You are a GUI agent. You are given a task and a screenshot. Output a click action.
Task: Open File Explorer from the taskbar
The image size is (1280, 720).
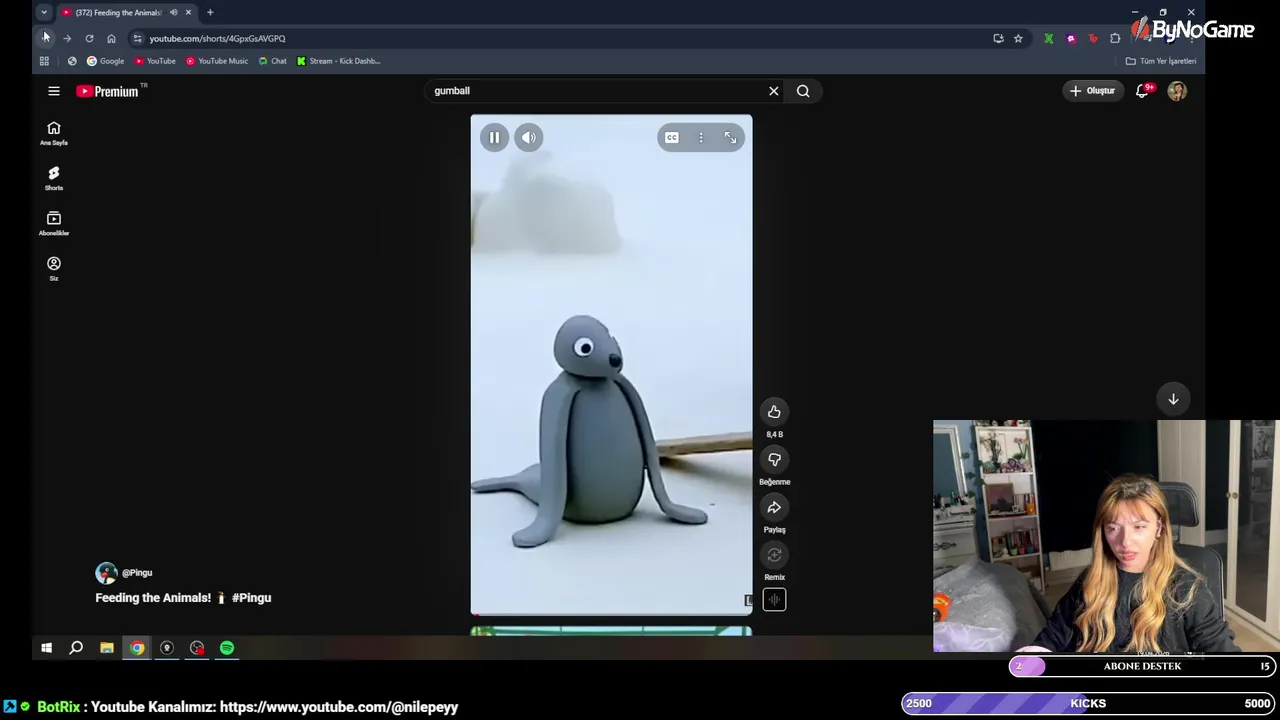(107, 648)
